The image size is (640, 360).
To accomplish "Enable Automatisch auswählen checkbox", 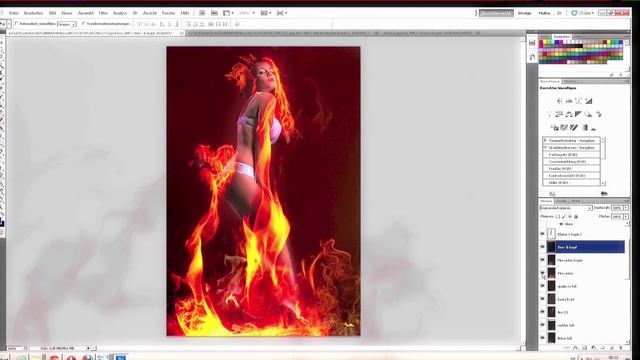I will [x=16, y=24].
